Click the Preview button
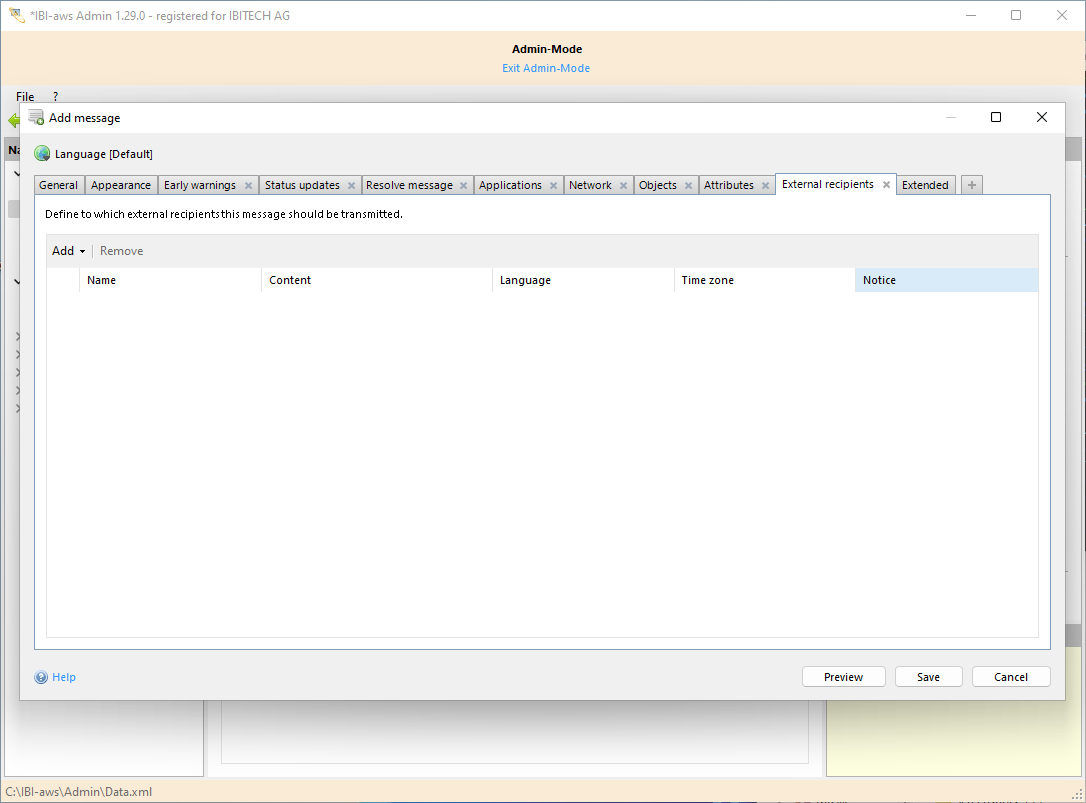Image resolution: width=1086 pixels, height=803 pixels. pos(843,677)
